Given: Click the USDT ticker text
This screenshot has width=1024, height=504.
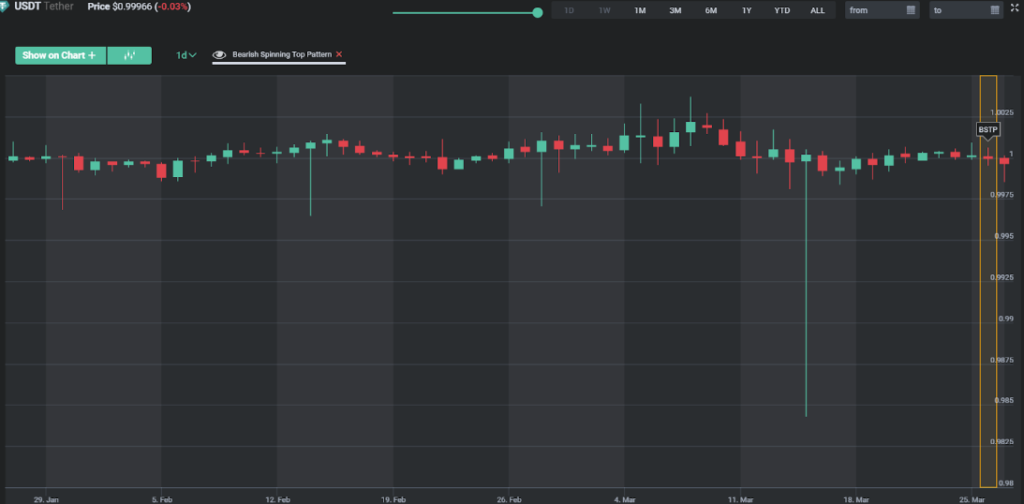Looking at the screenshot, I should [x=27, y=7].
